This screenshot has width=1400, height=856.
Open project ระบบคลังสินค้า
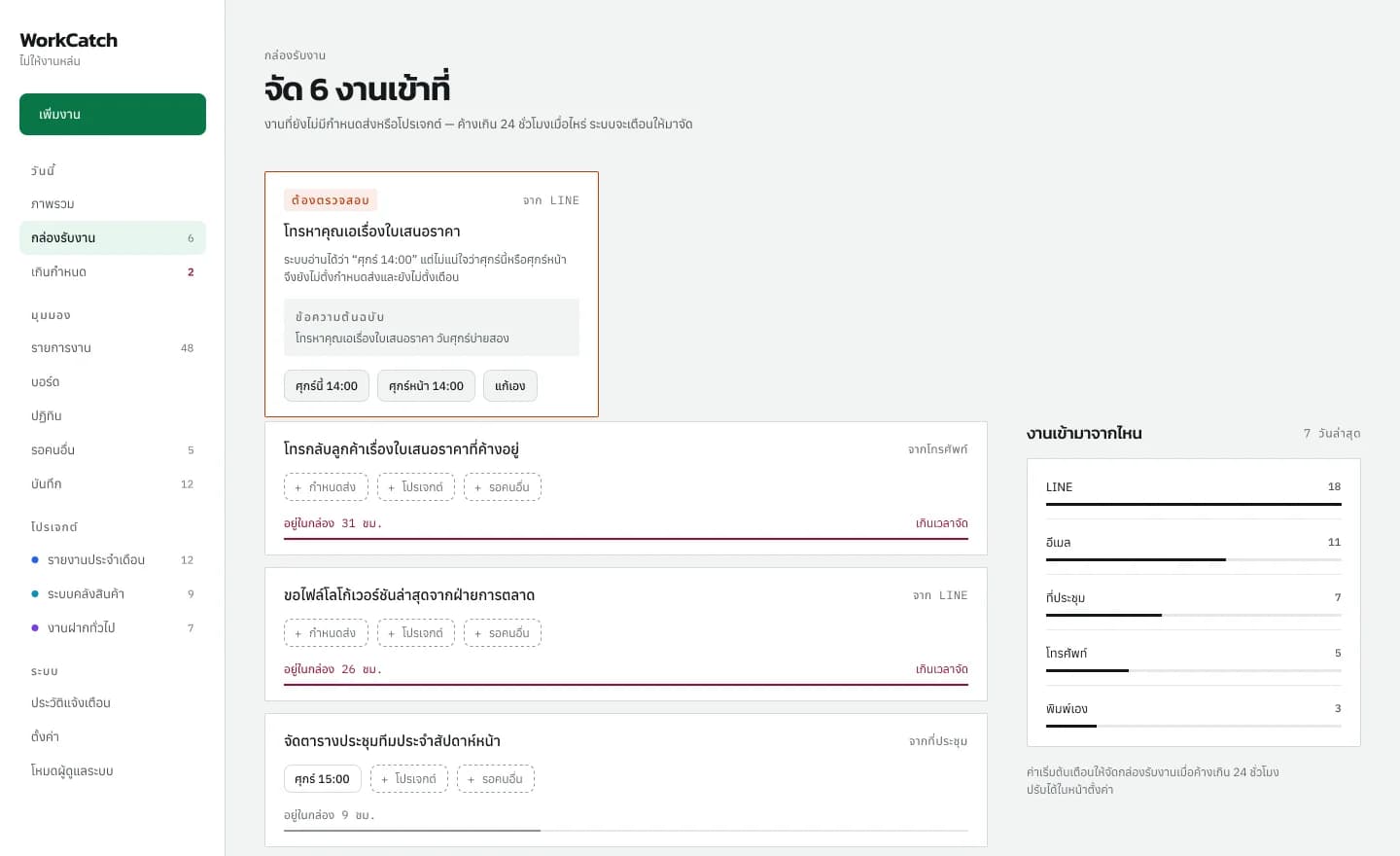coord(113,594)
